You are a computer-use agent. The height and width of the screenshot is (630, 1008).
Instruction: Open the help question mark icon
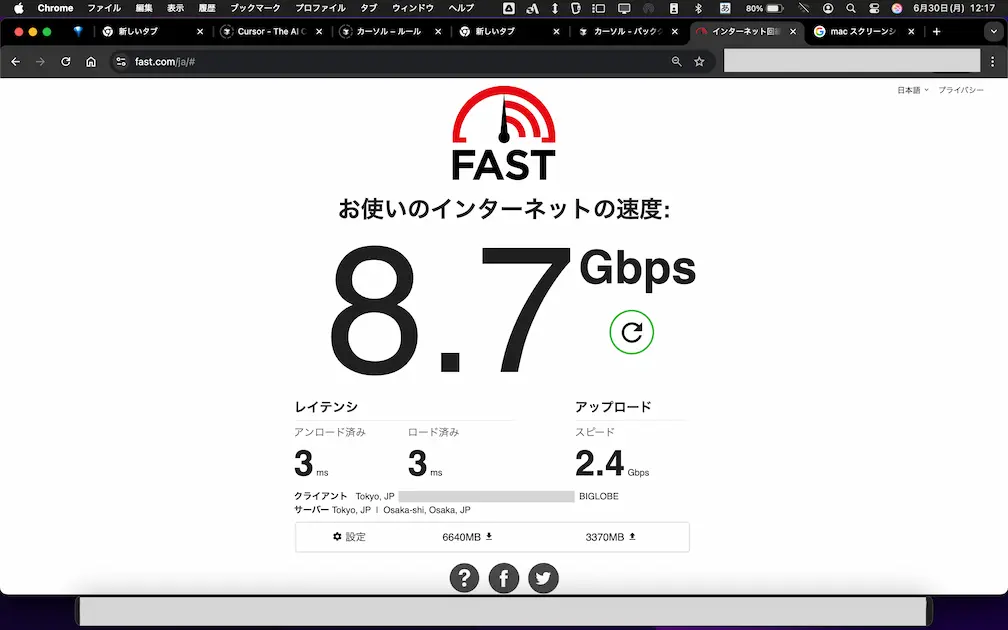tap(464, 578)
